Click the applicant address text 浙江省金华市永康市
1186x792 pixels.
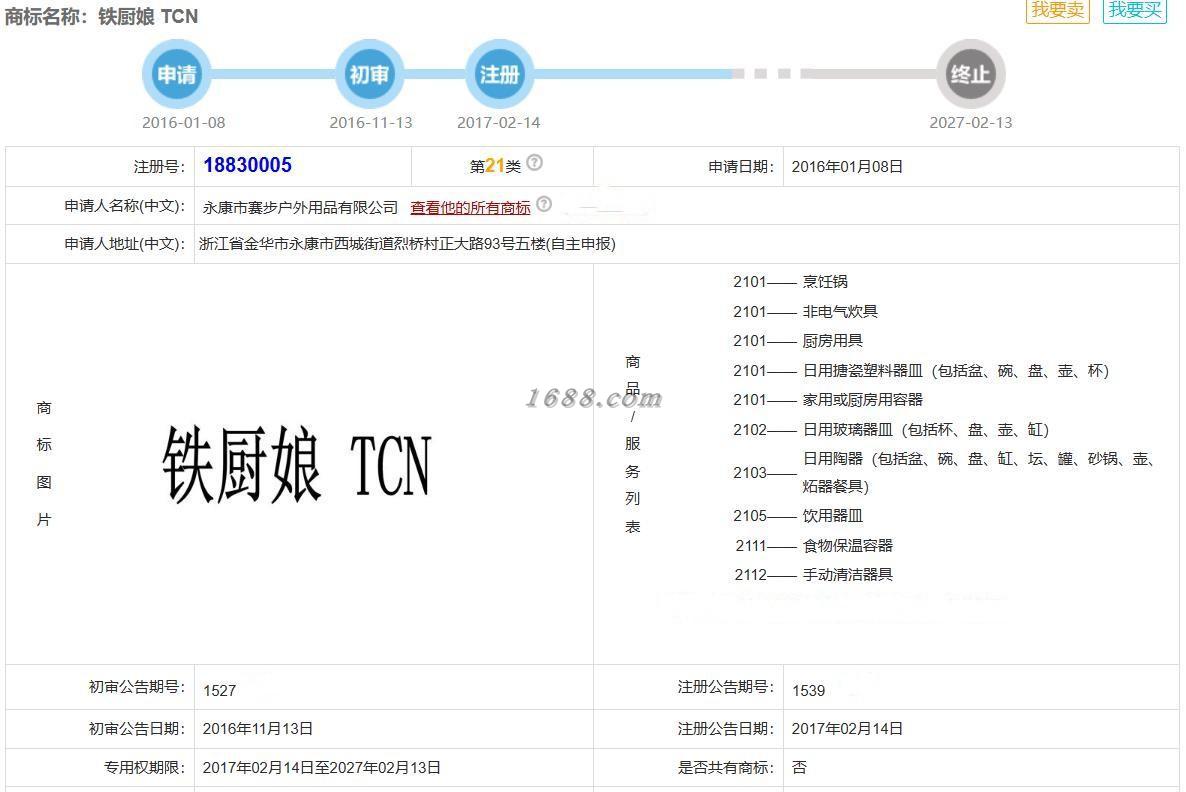point(266,244)
